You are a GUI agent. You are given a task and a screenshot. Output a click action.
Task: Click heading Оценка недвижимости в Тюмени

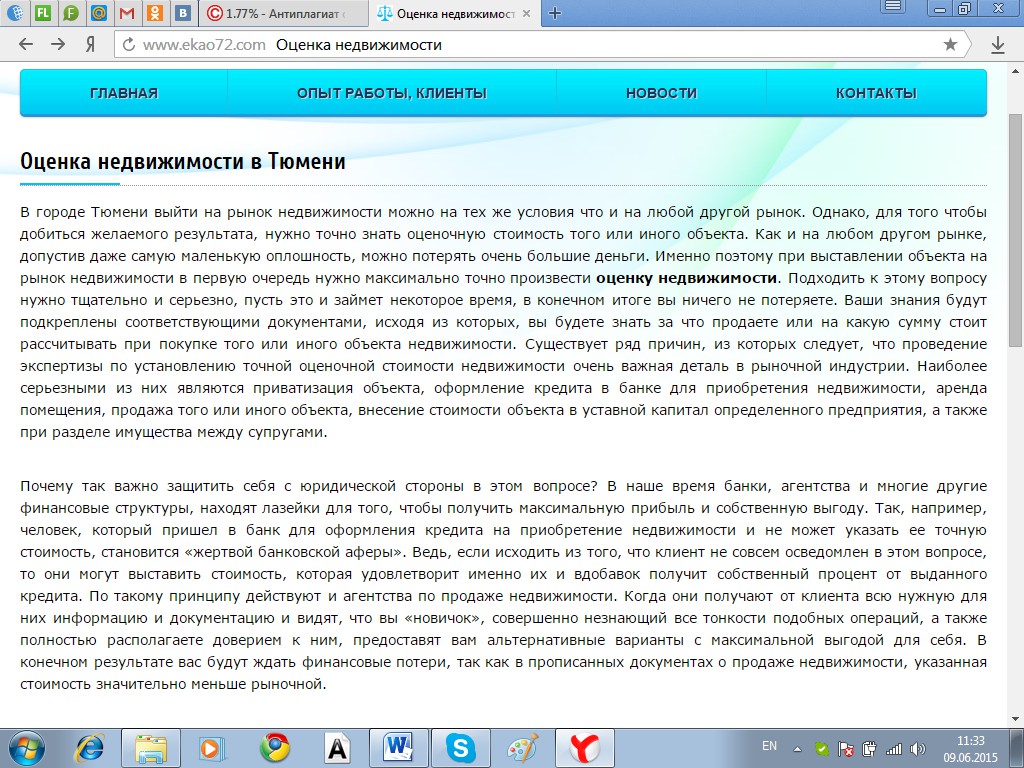point(183,161)
